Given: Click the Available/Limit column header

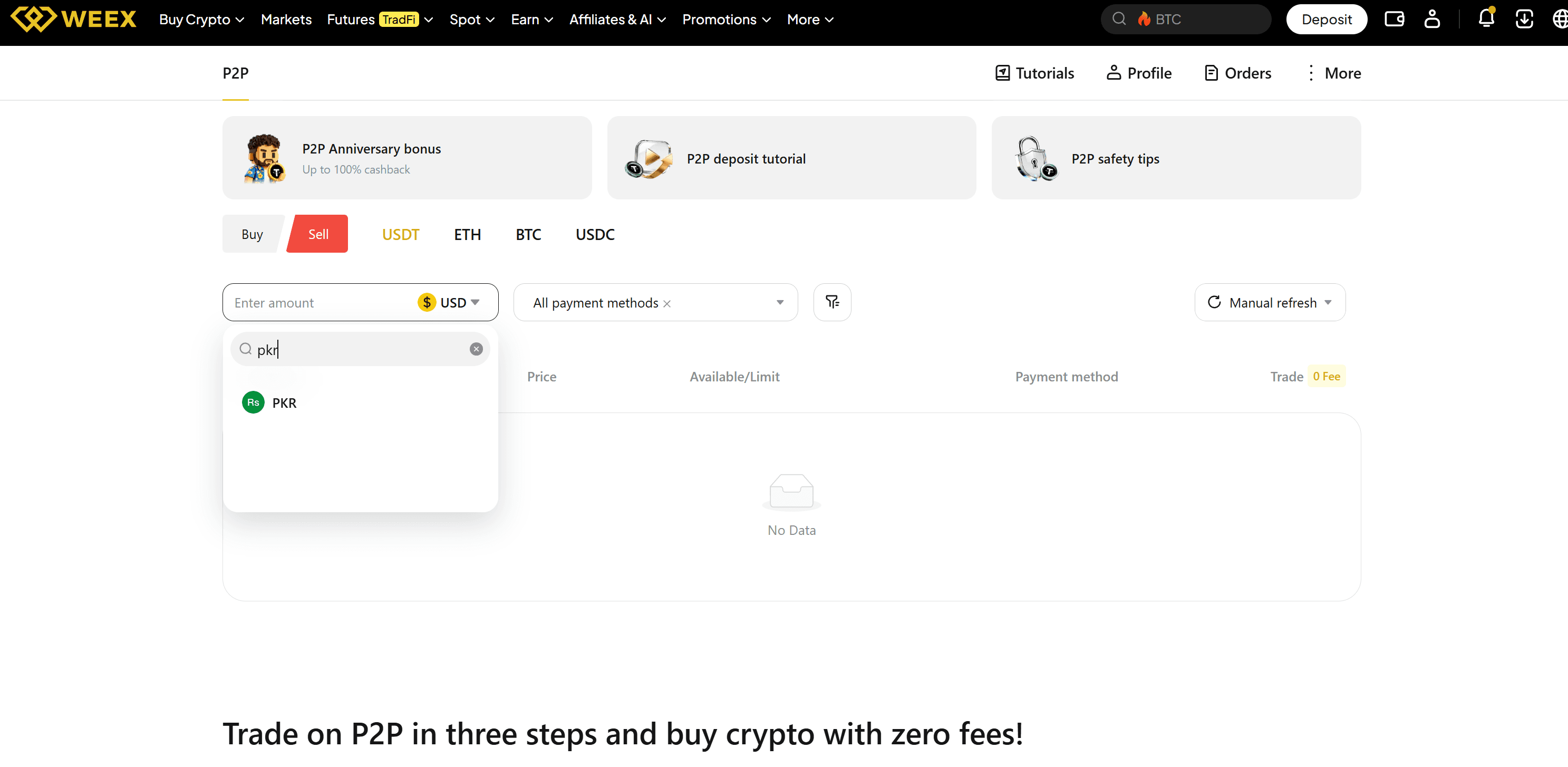Looking at the screenshot, I should click(734, 377).
